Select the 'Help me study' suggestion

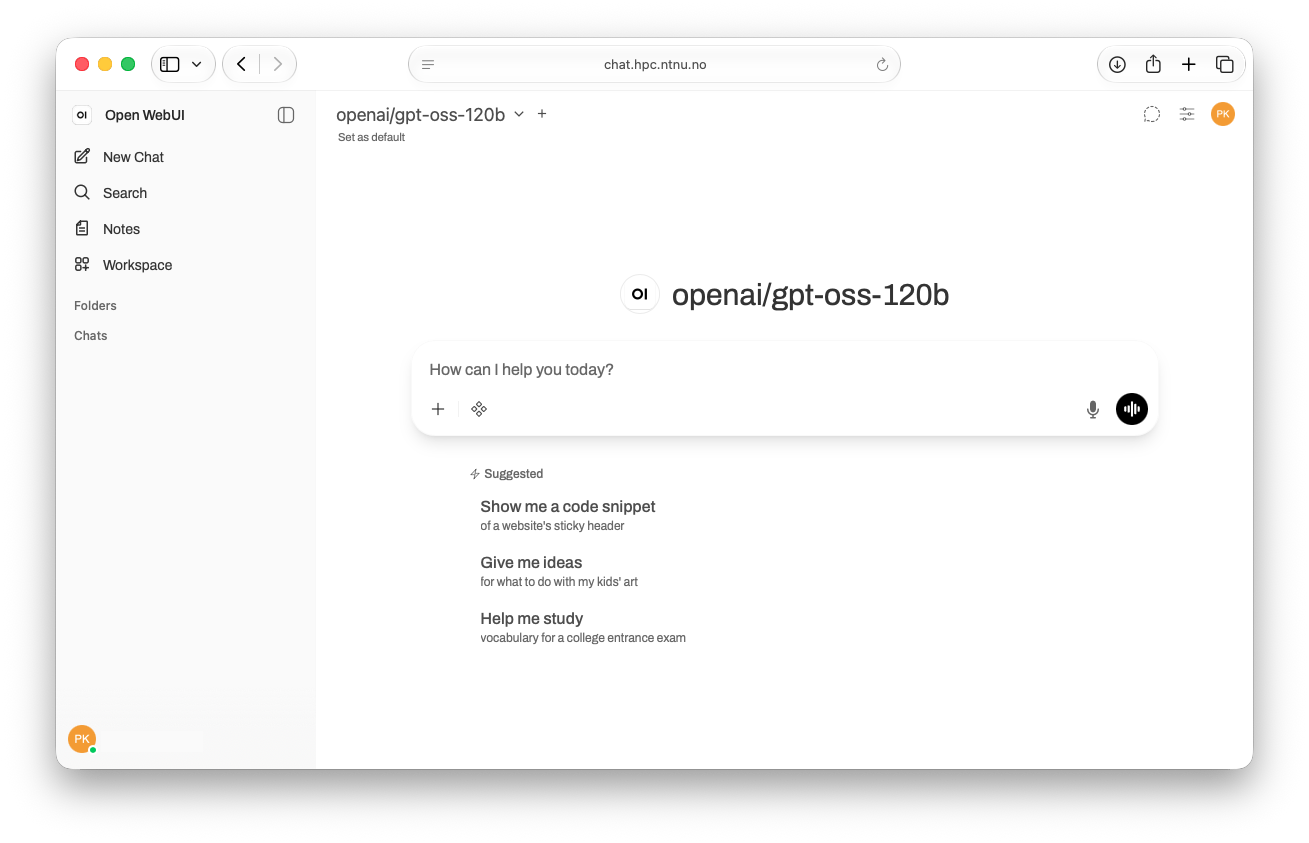point(583,627)
